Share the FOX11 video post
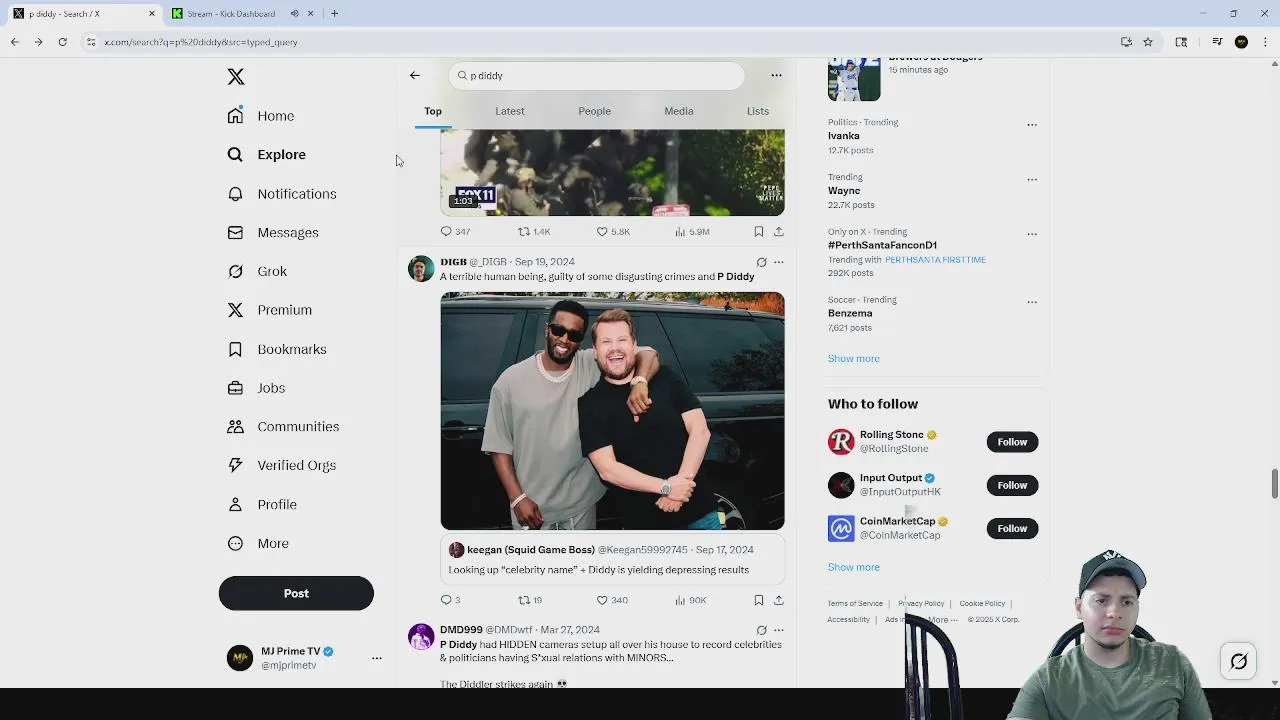Image resolution: width=1280 pixels, height=720 pixels. point(779,231)
